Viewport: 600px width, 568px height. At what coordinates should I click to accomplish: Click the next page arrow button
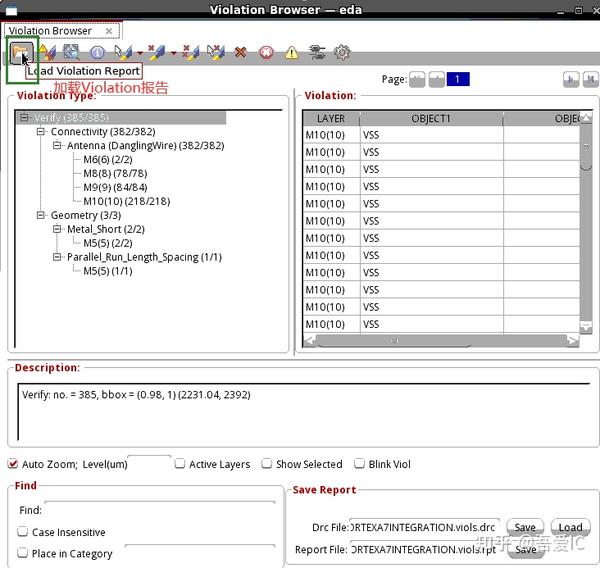[571, 80]
